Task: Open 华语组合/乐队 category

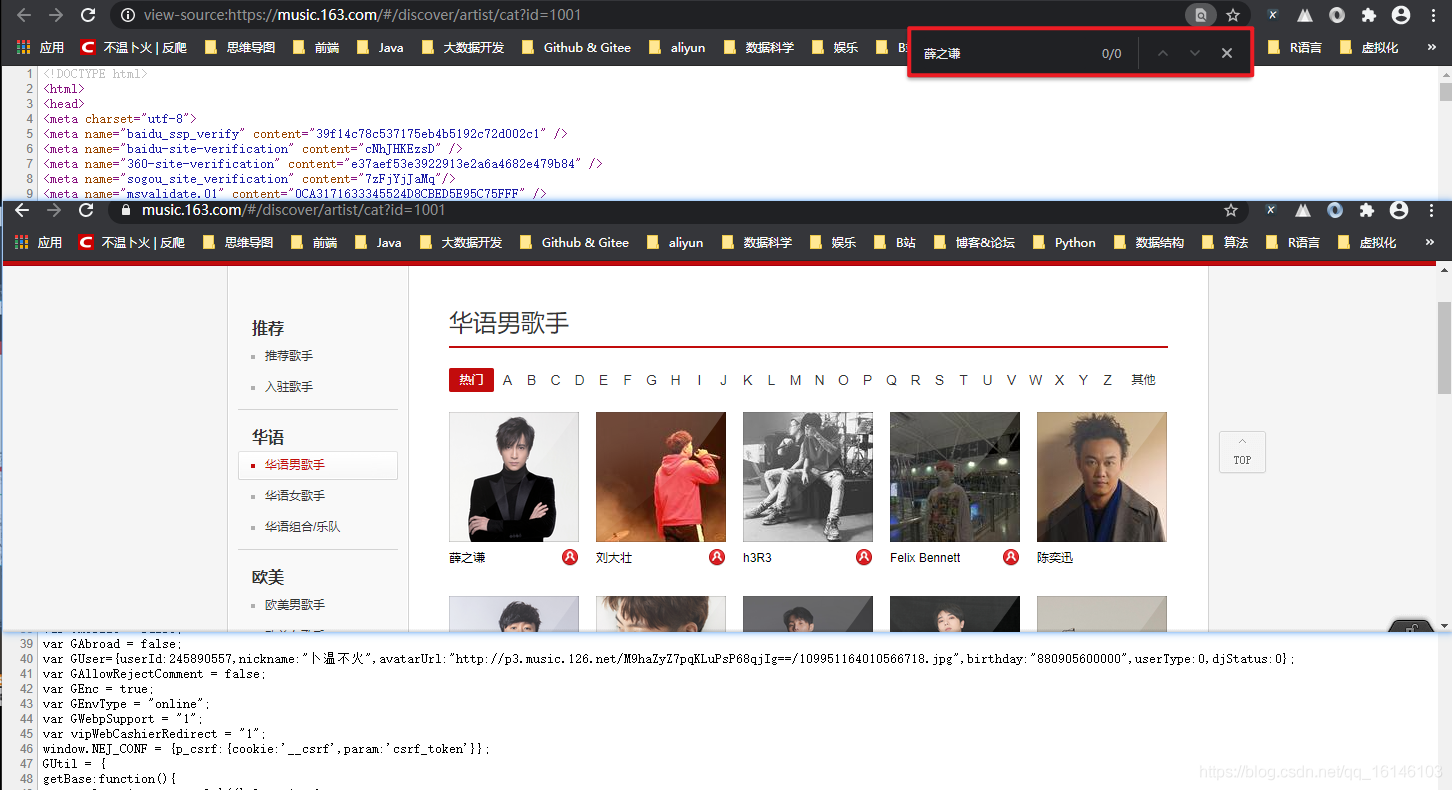Action: (303, 526)
